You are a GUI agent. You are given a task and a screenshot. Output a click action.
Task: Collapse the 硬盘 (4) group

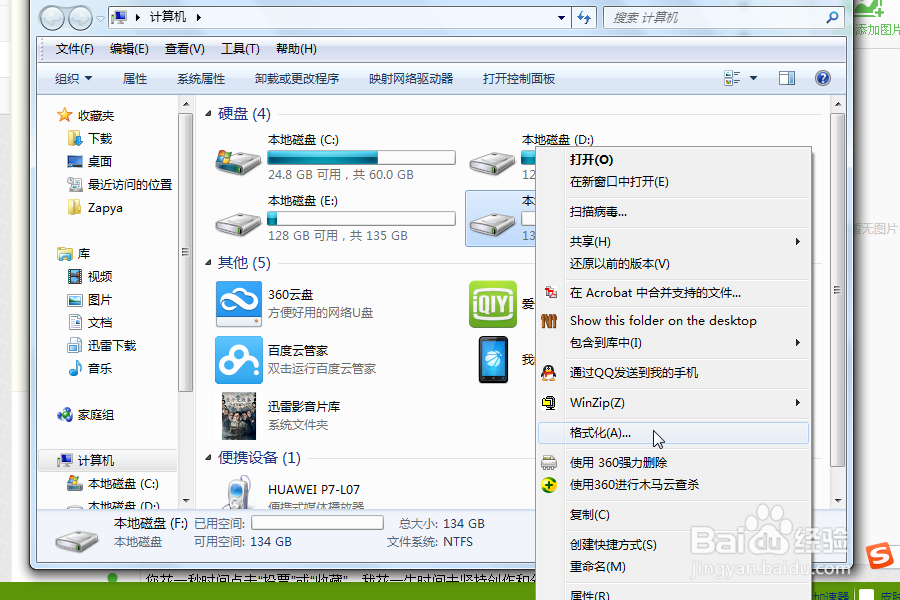(208, 114)
